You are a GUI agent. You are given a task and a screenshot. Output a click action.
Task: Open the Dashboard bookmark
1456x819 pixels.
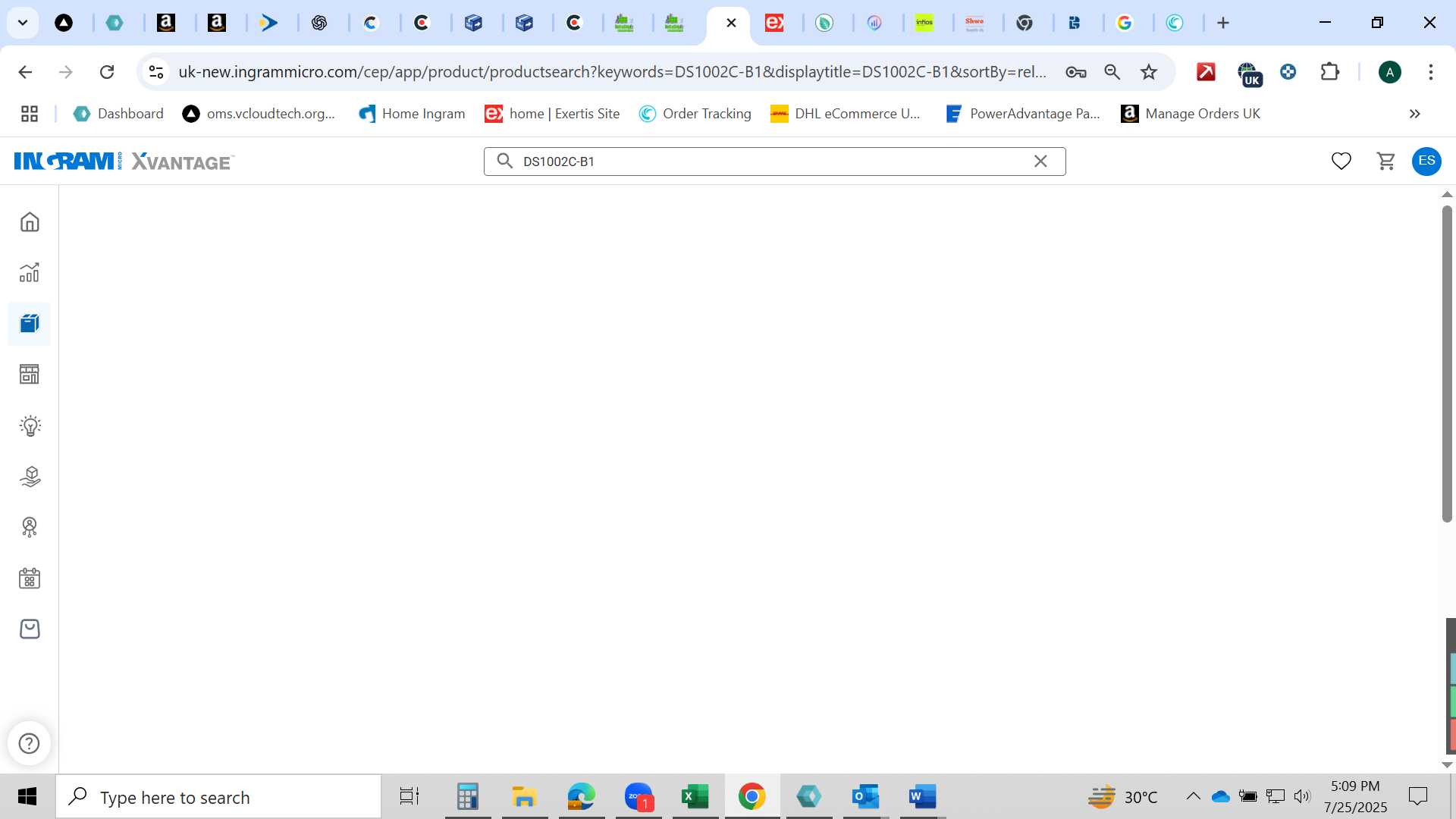tap(118, 114)
